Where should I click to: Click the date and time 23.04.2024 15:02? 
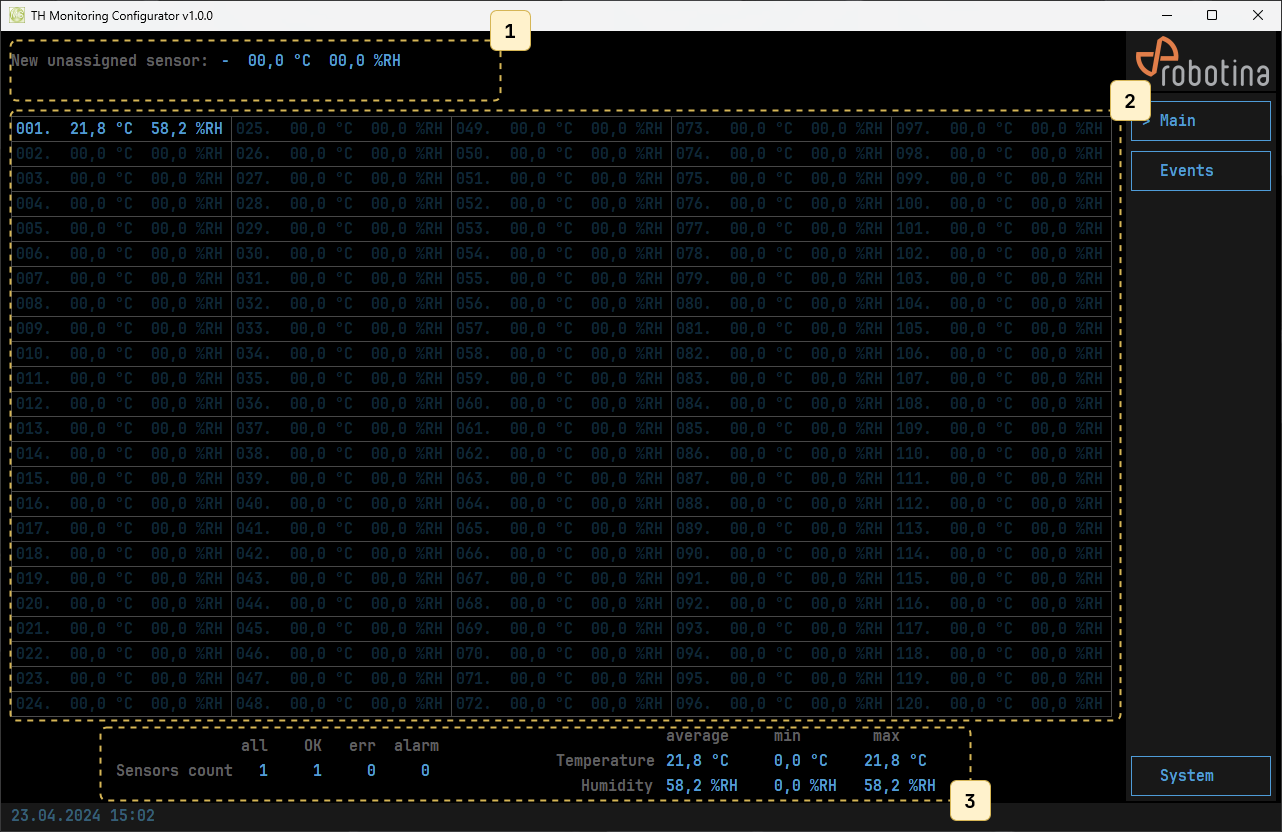coord(83,816)
